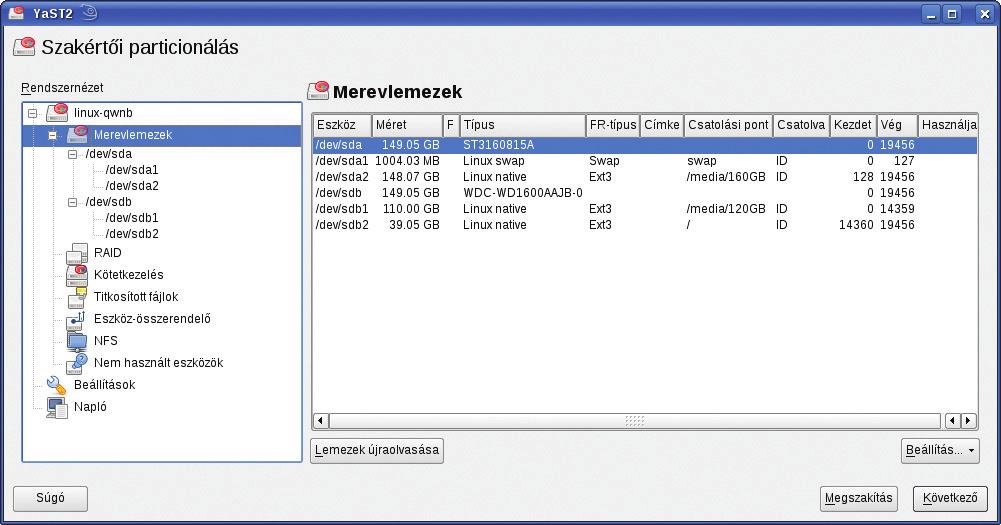Sort table by Csatolási pont column header
Viewport: 1001px width, 525px height.
[x=728, y=125]
